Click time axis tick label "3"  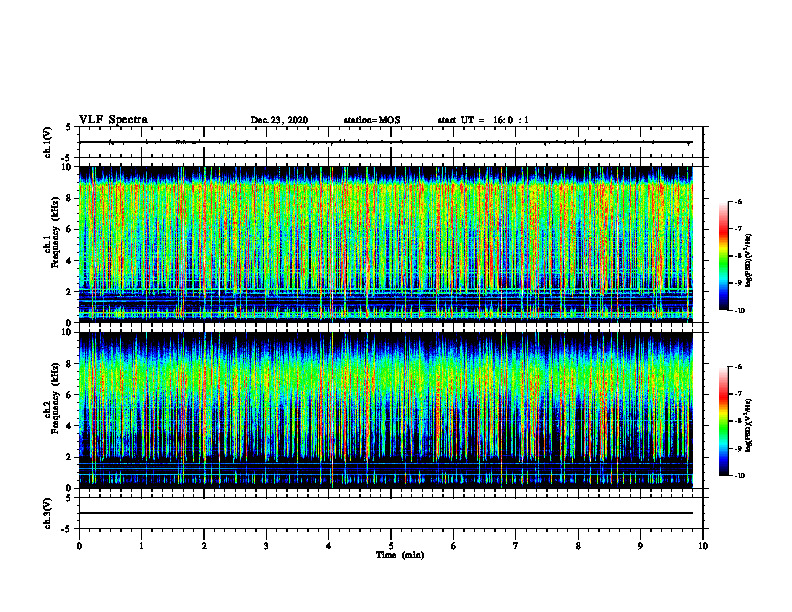(266, 546)
